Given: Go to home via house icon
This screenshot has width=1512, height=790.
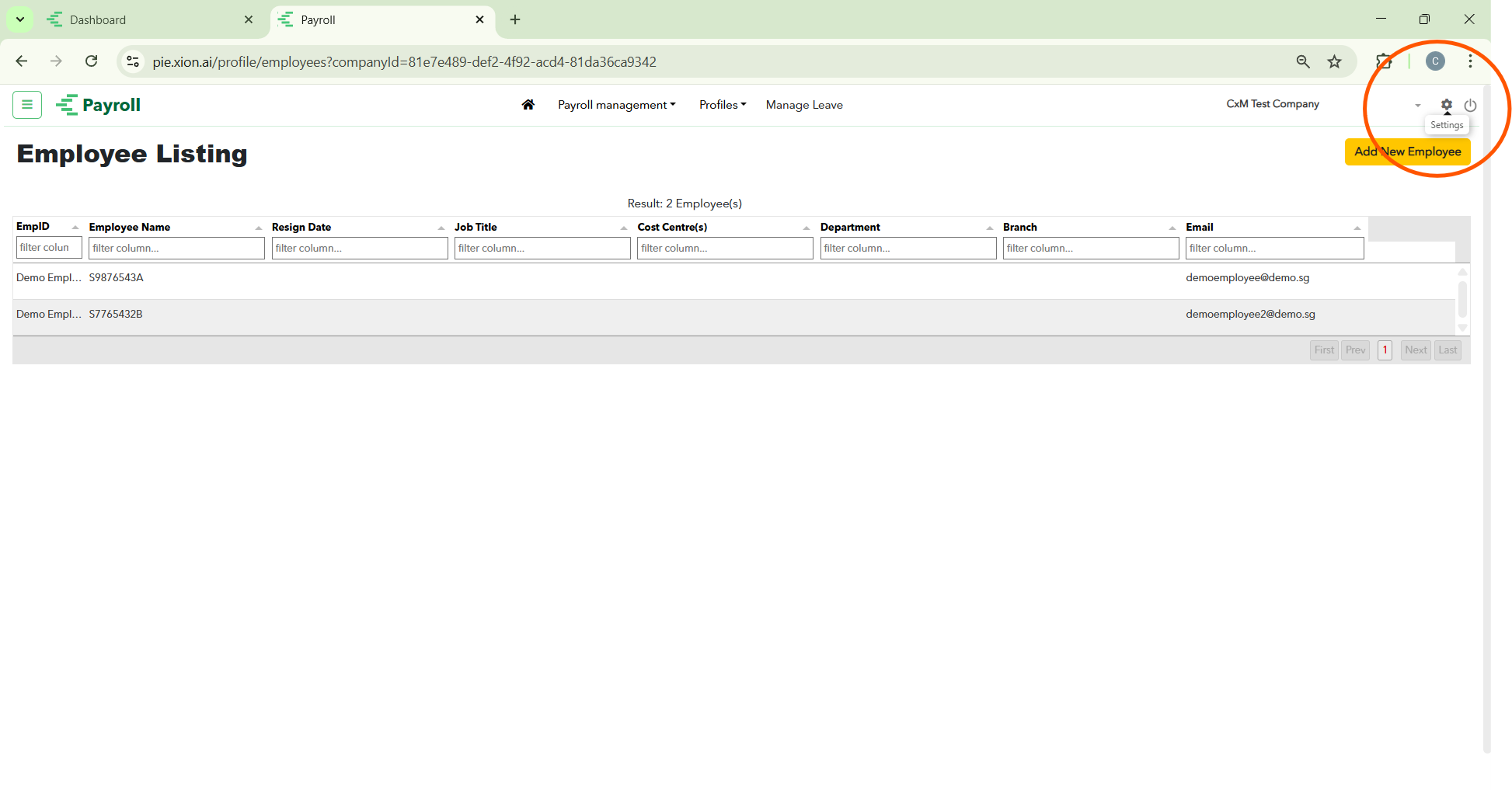Looking at the screenshot, I should tap(528, 105).
